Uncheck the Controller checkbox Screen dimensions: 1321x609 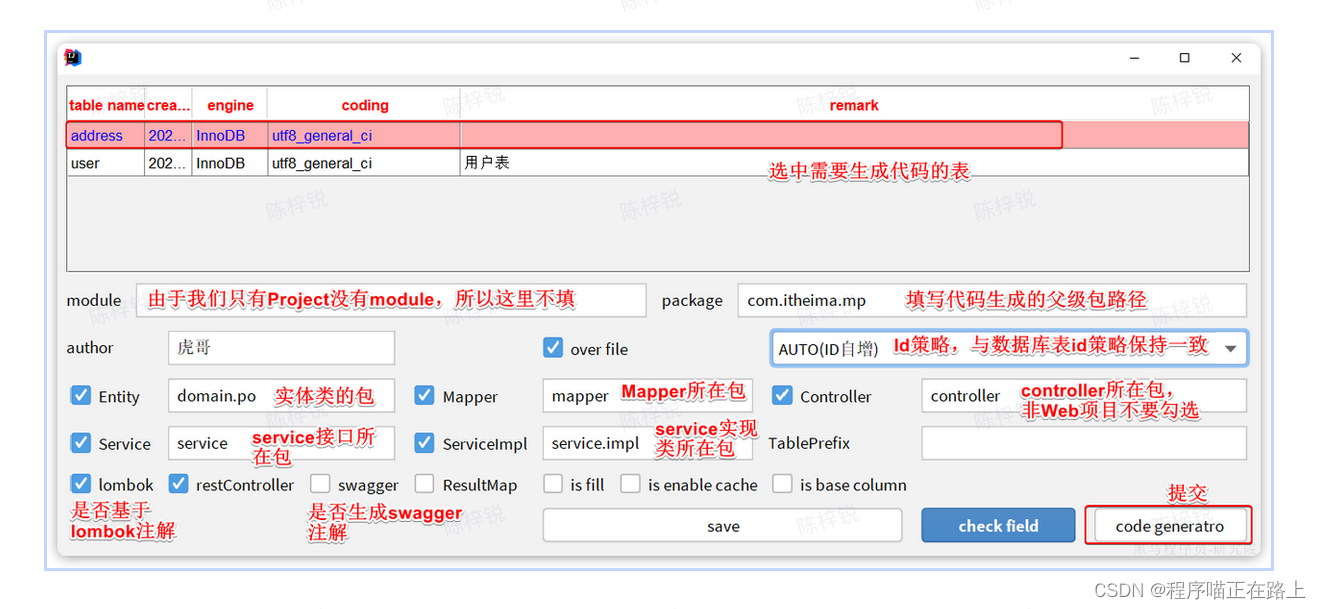pos(782,396)
